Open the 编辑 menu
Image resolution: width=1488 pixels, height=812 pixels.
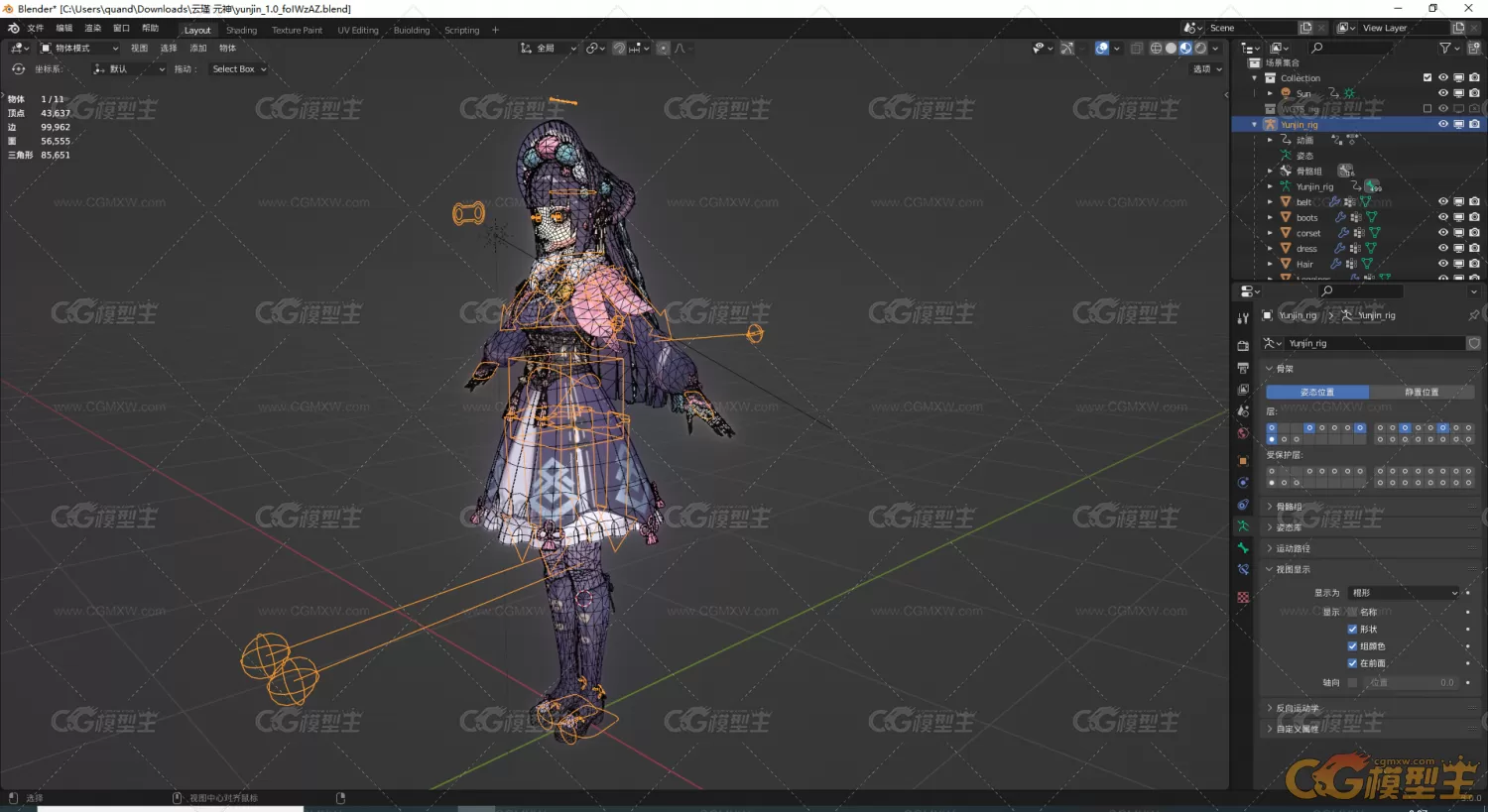point(64,29)
